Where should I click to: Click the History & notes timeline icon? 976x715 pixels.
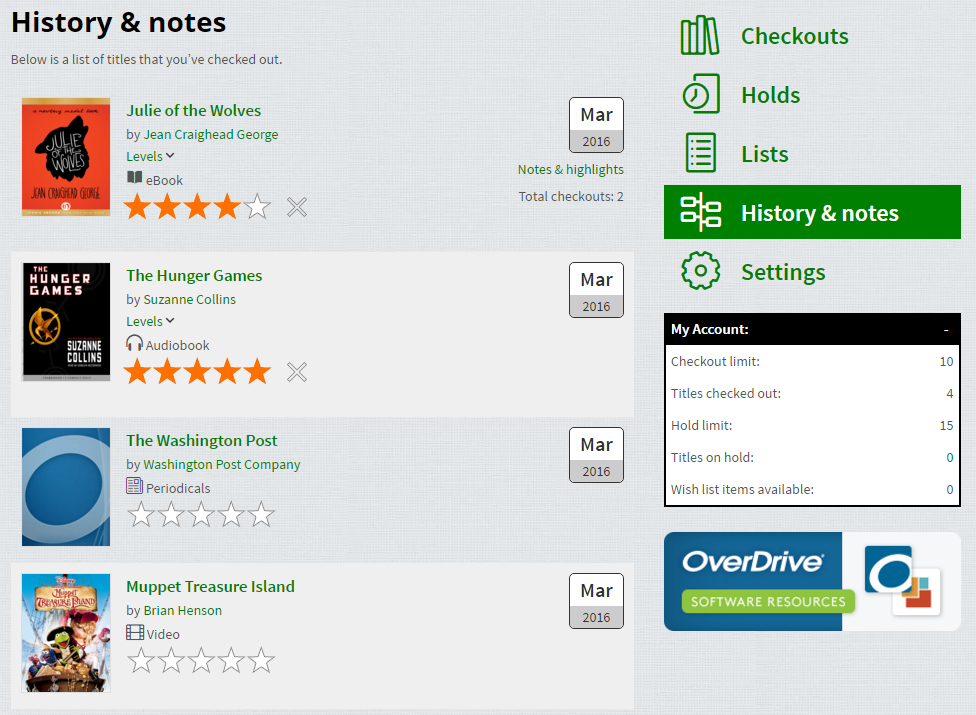point(700,212)
